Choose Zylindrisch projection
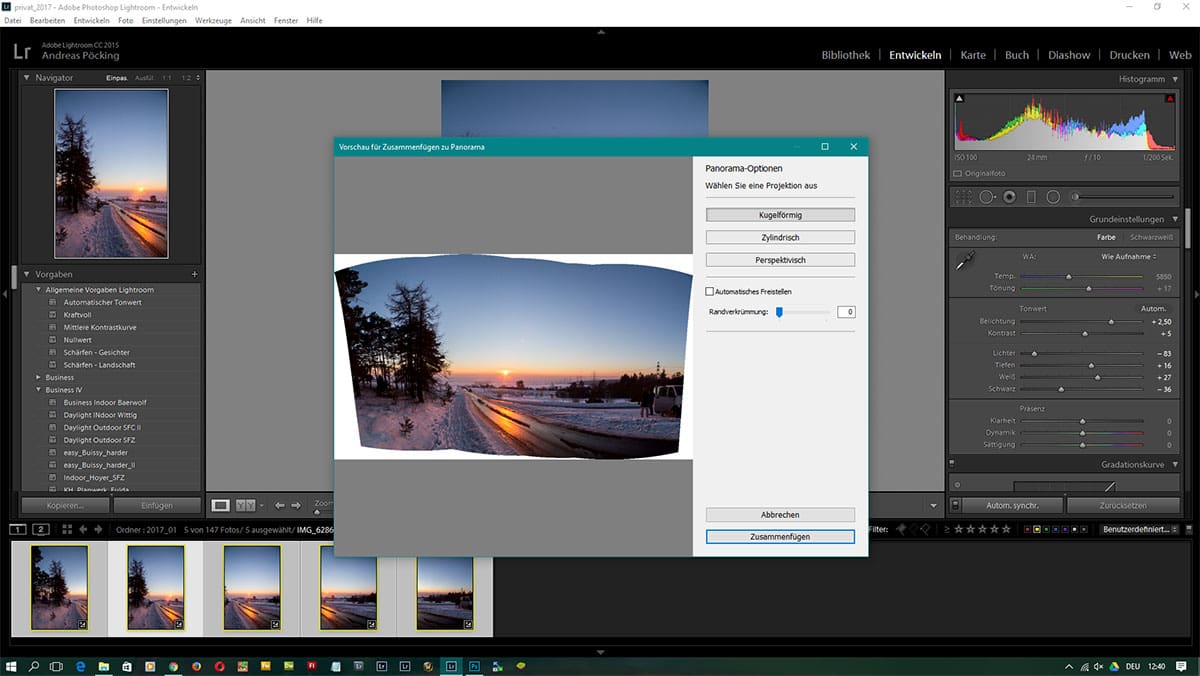The height and width of the screenshot is (676, 1200). coord(780,237)
